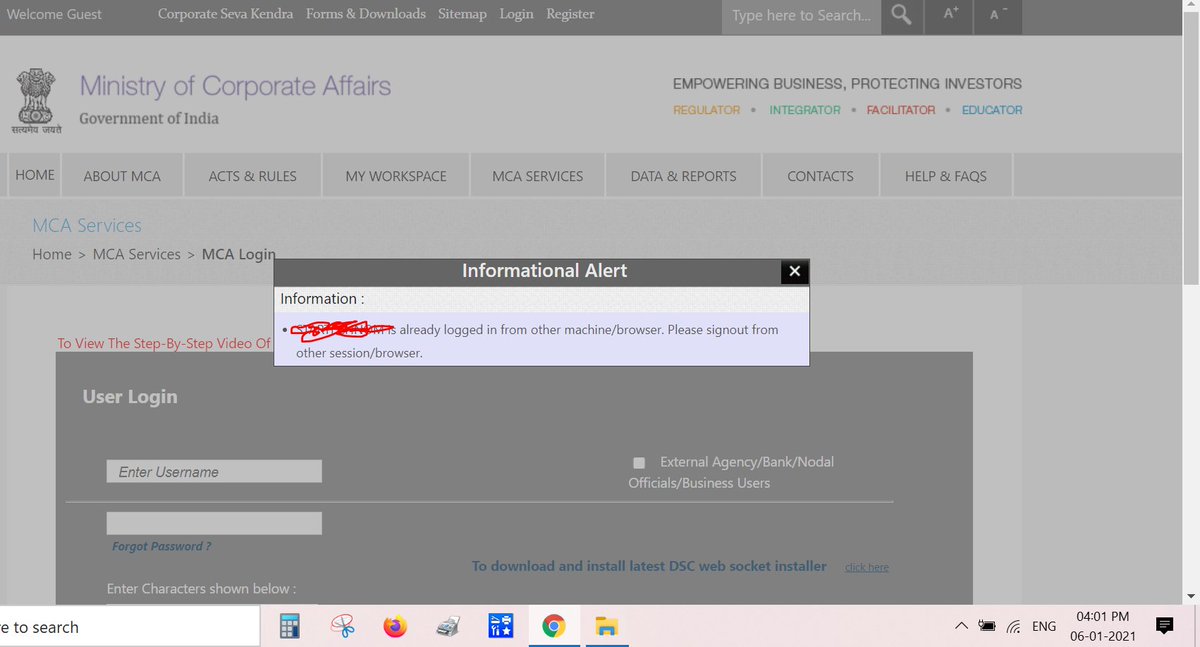Viewport: 1200px width, 647px height.
Task: Open the HELP & FAQS menu
Action: (x=945, y=176)
